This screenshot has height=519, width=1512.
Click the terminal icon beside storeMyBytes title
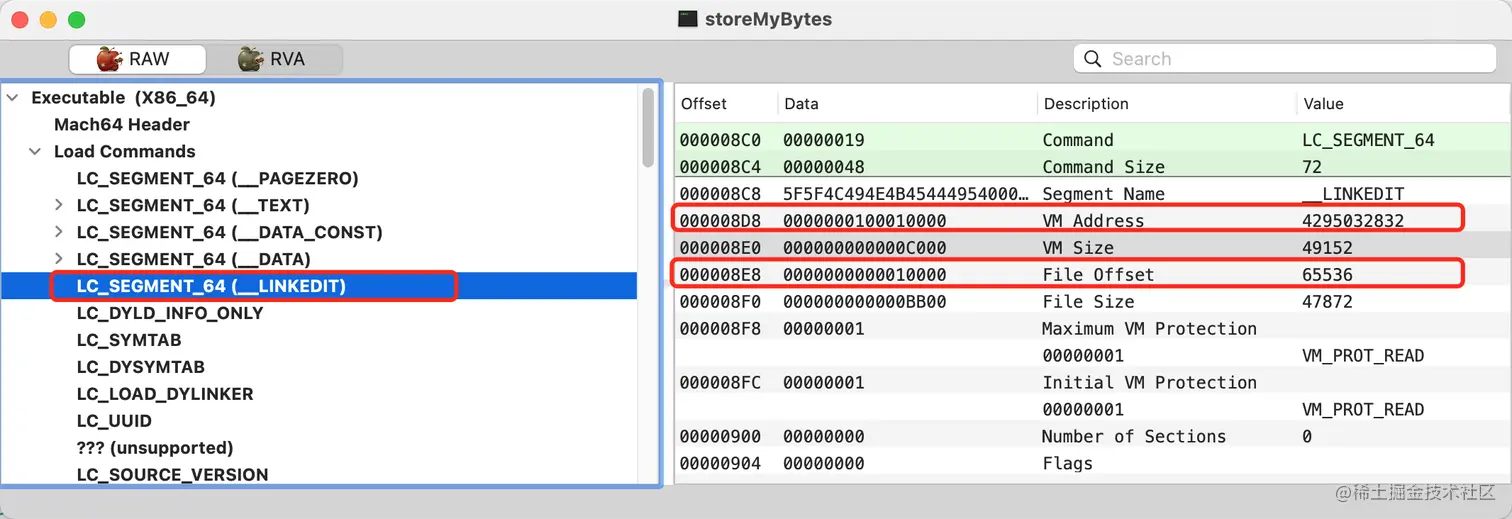click(687, 19)
